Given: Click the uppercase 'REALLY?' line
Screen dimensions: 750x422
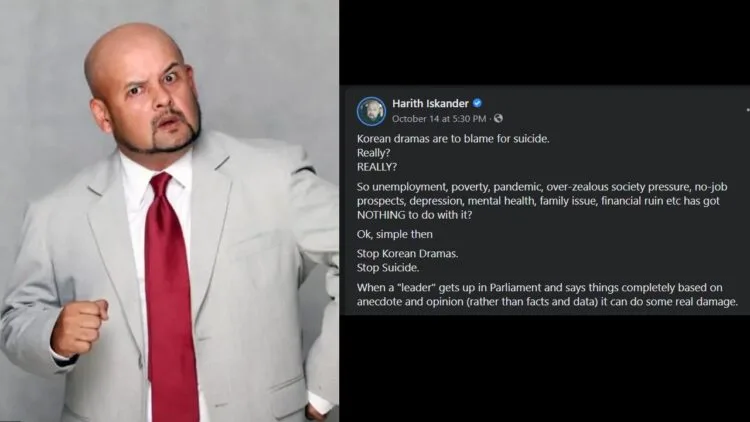Looking at the screenshot, I should tap(377, 167).
